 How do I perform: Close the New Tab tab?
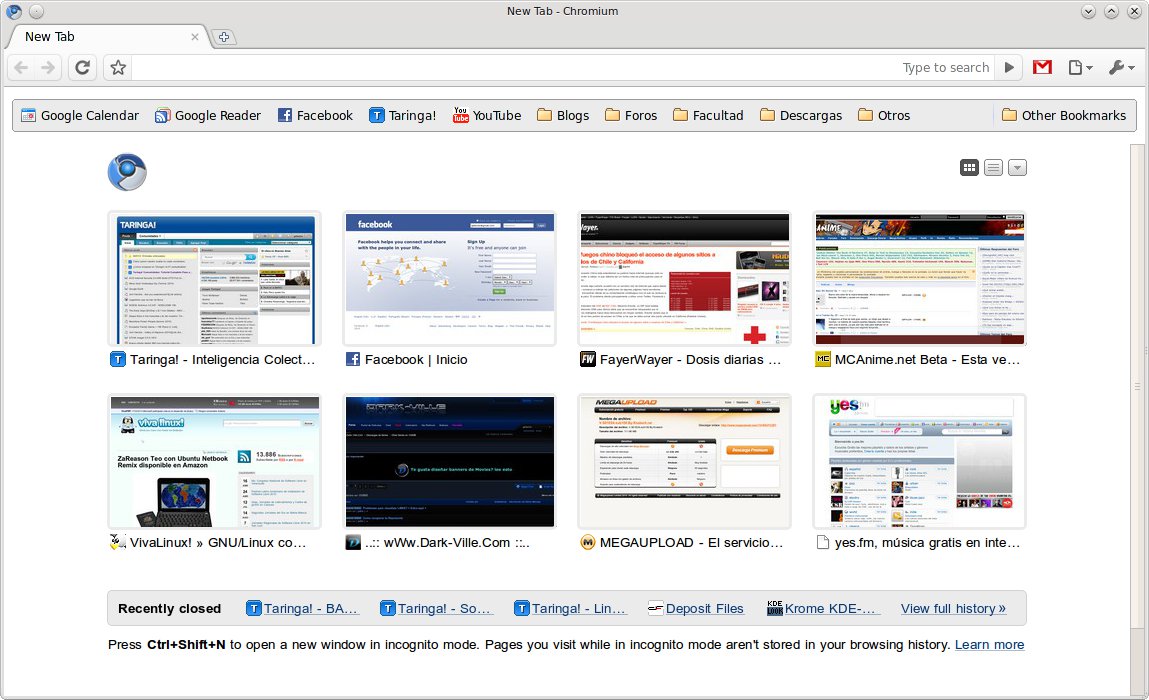point(195,37)
